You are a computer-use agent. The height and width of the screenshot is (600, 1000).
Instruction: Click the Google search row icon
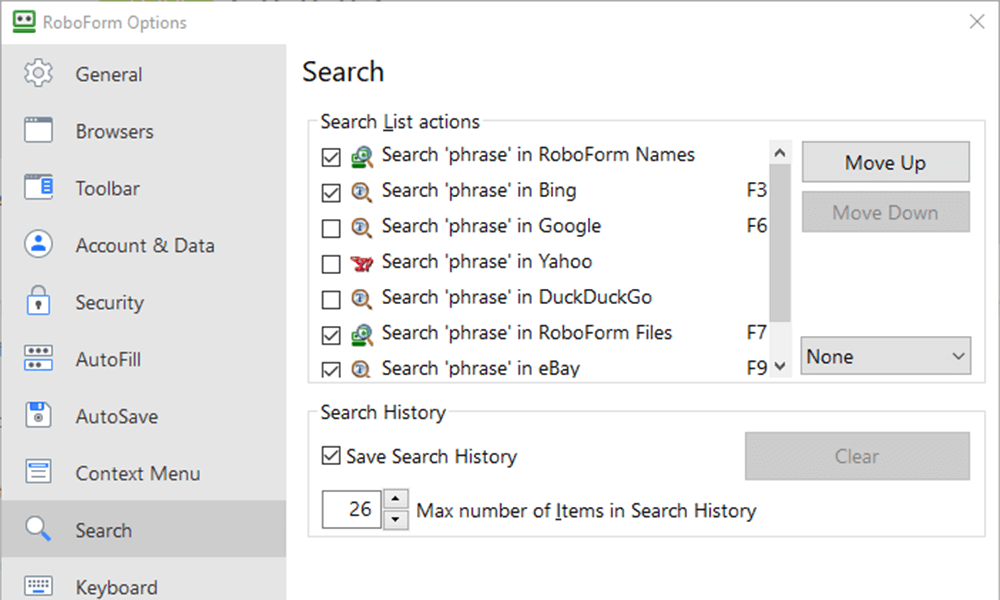[x=362, y=228]
